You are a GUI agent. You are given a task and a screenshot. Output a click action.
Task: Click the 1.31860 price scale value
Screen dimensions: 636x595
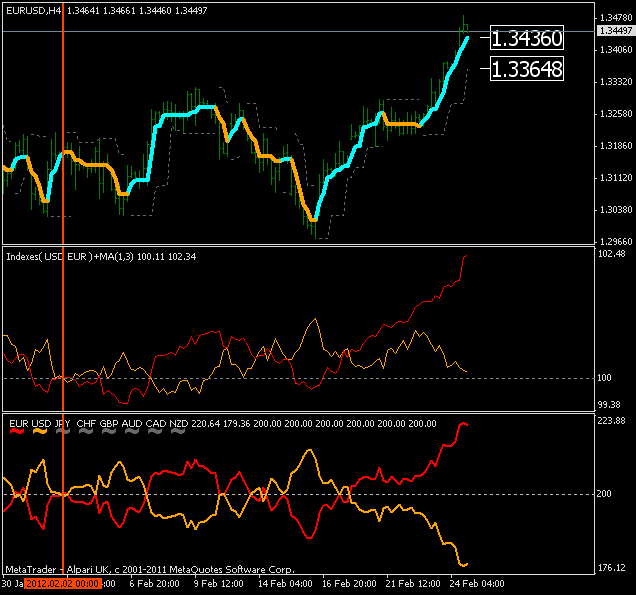616,146
